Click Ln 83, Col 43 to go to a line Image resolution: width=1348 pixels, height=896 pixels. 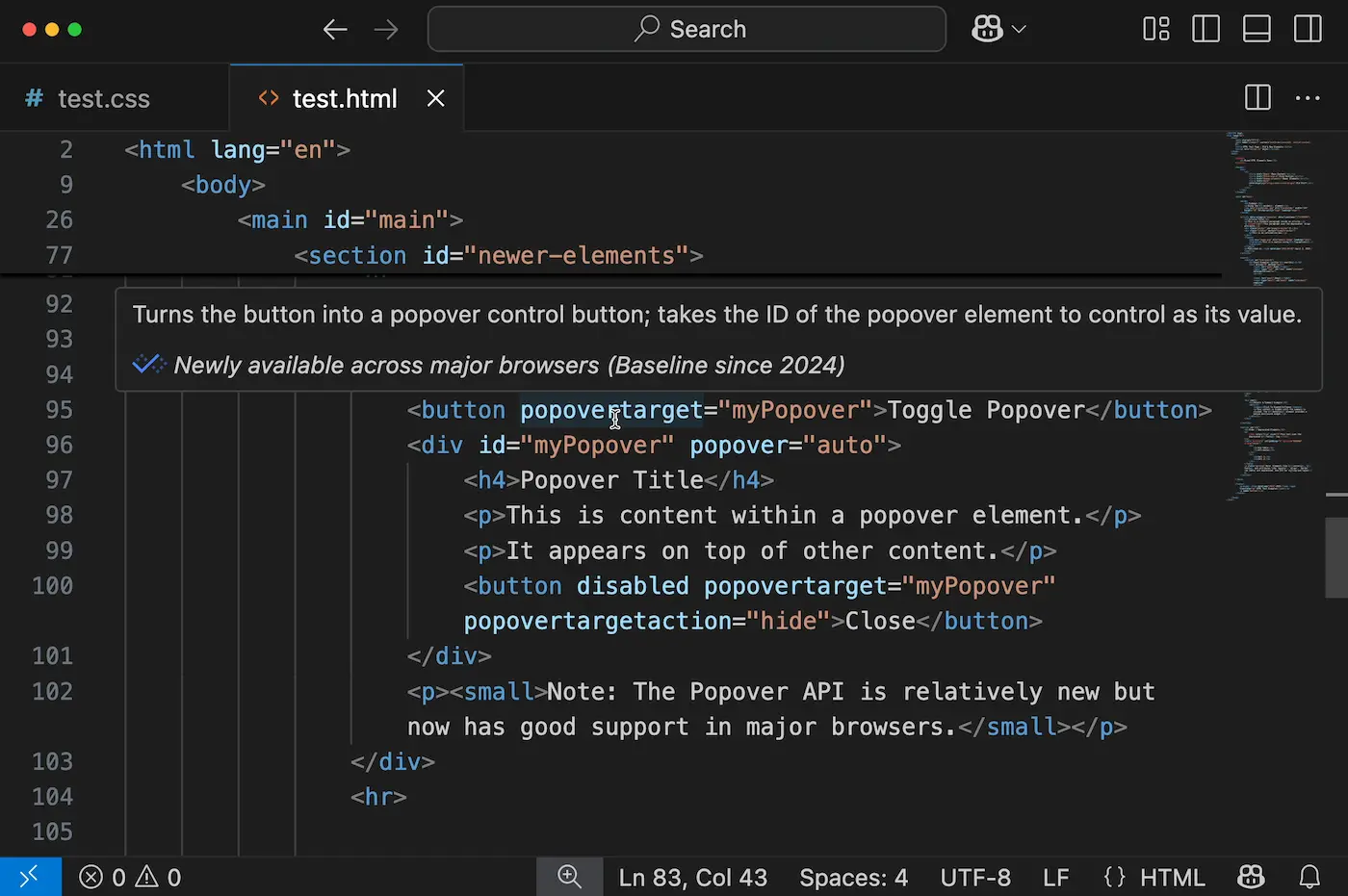coord(692,877)
